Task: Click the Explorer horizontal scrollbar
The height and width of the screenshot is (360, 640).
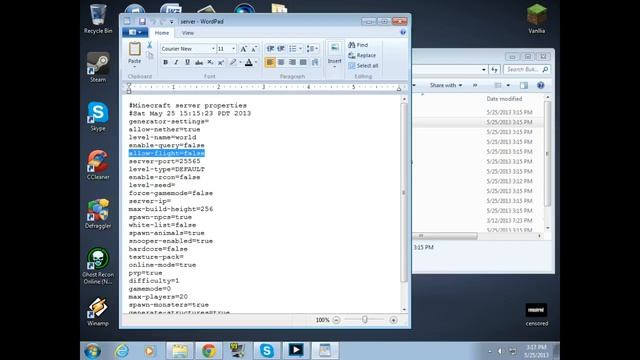Action: pyautogui.click(x=445, y=236)
